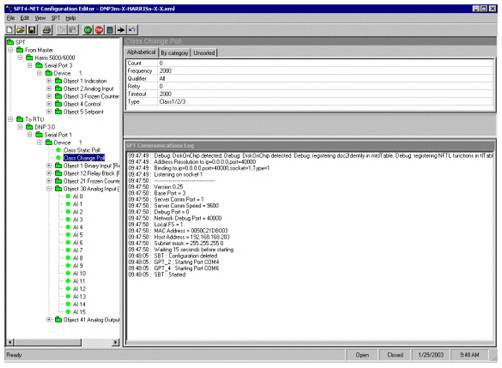
Task: Click the green dot beside AI 10
Action: pyautogui.click(x=68, y=273)
